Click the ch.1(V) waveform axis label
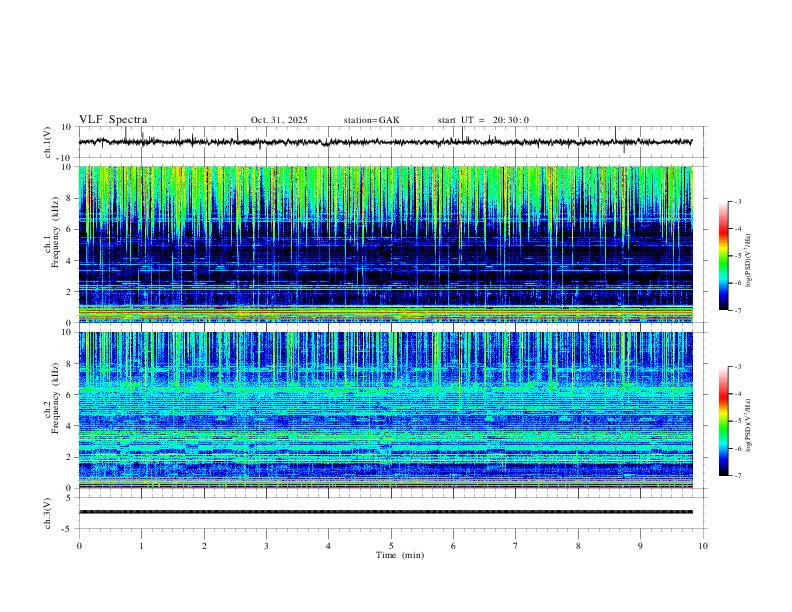The height and width of the screenshot is (612, 792). (48, 142)
